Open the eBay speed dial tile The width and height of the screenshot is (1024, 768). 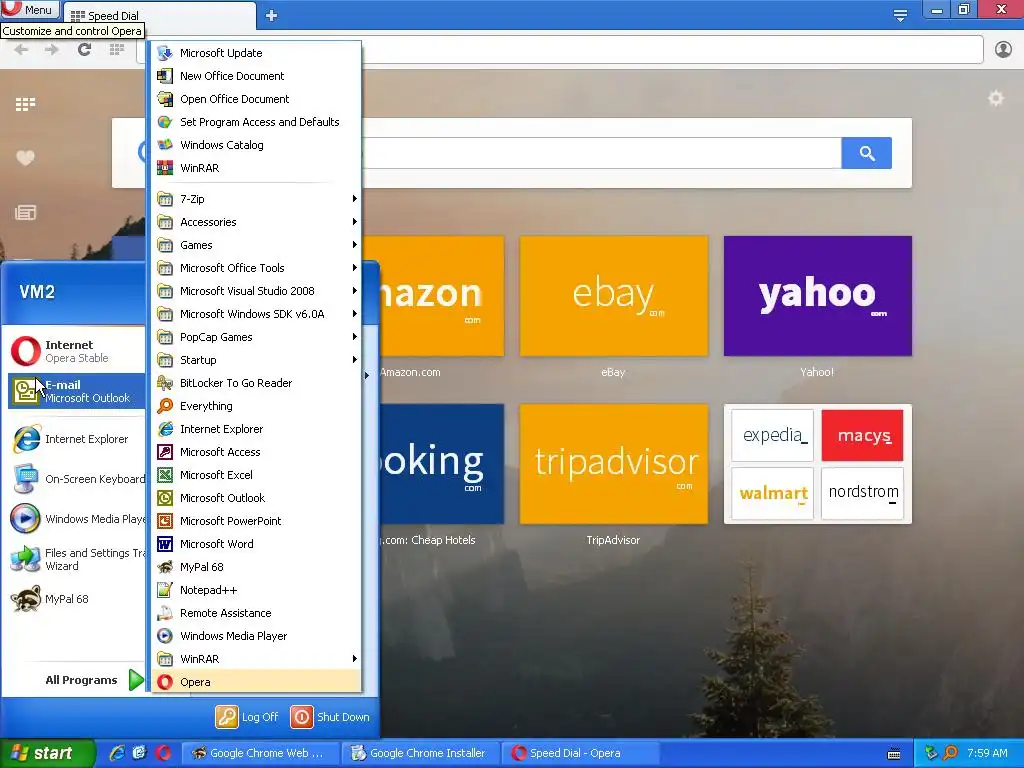614,296
